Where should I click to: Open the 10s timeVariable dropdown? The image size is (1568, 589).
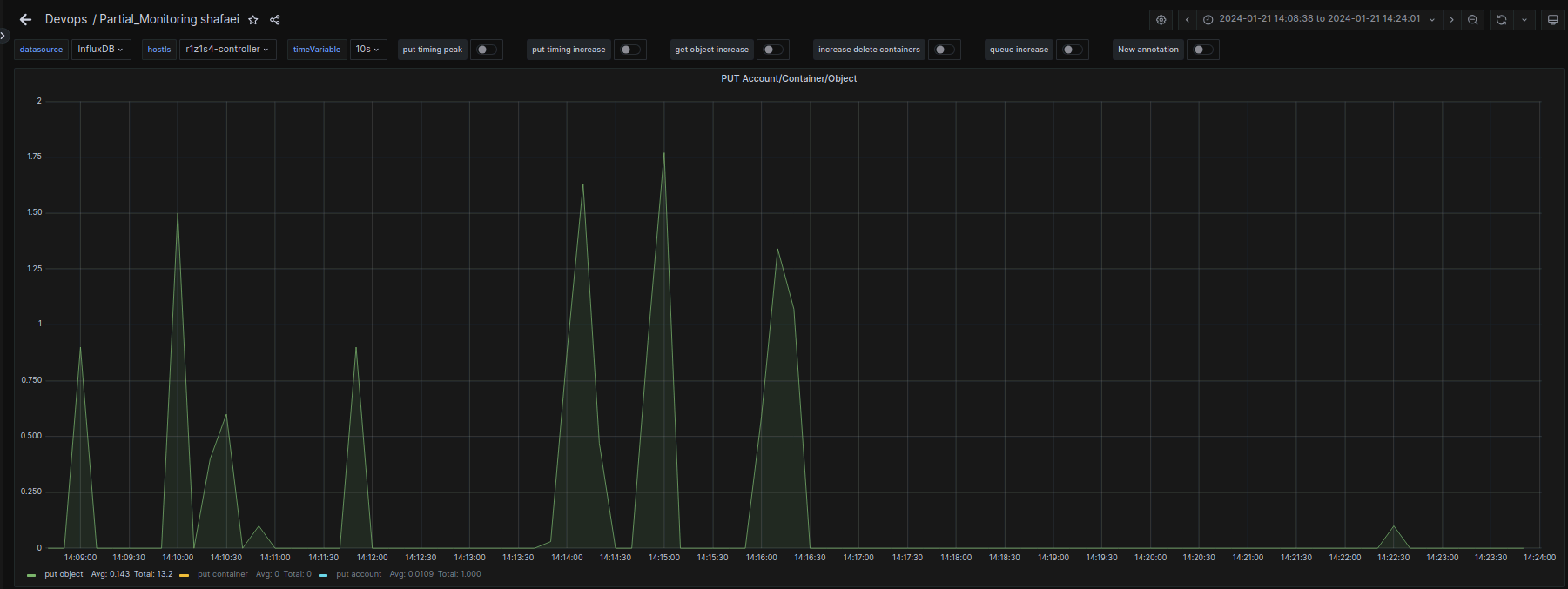point(367,50)
